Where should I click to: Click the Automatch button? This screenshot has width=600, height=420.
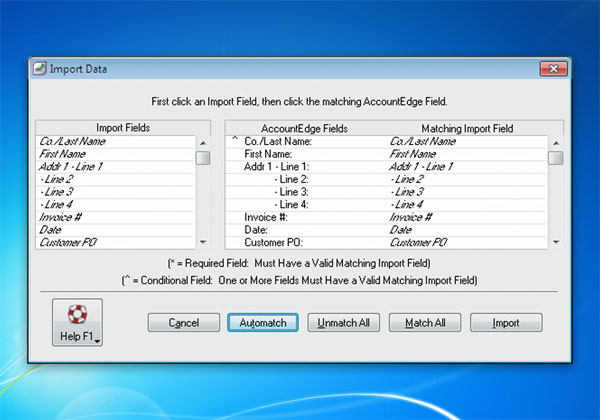point(263,322)
